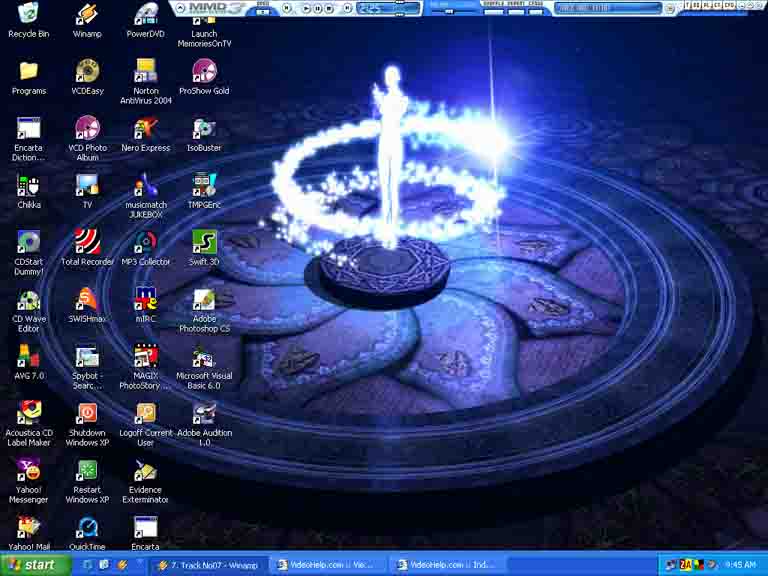Select the ProShow Gold shortcut

coord(204,77)
